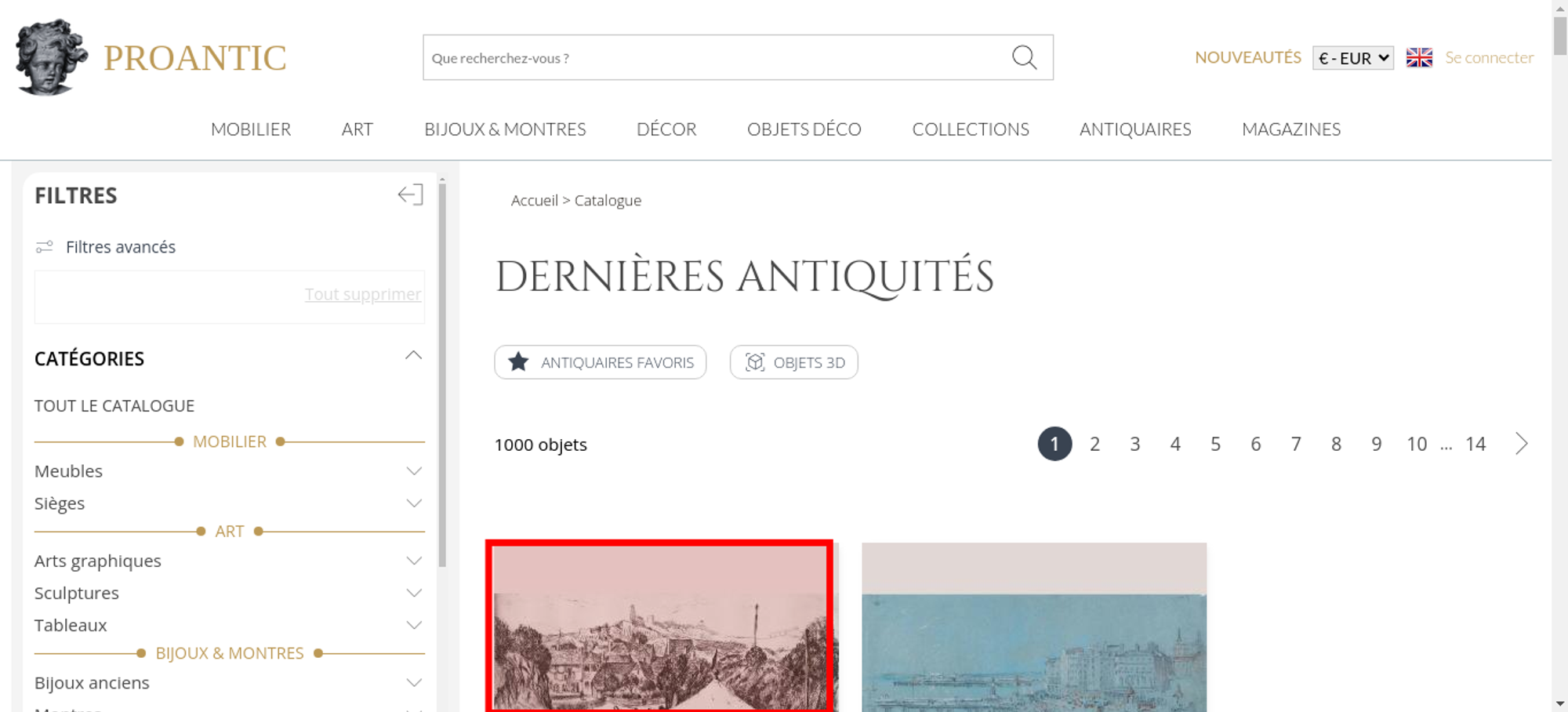Click the search input field

pos(713,58)
